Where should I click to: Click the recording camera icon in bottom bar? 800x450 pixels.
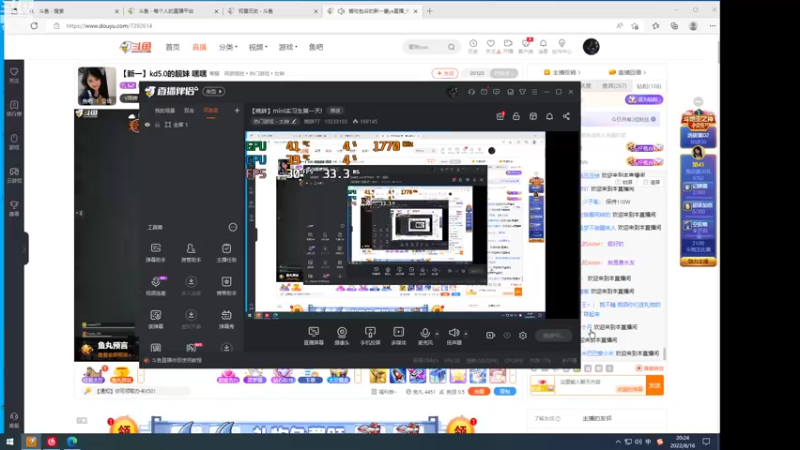(x=490, y=335)
